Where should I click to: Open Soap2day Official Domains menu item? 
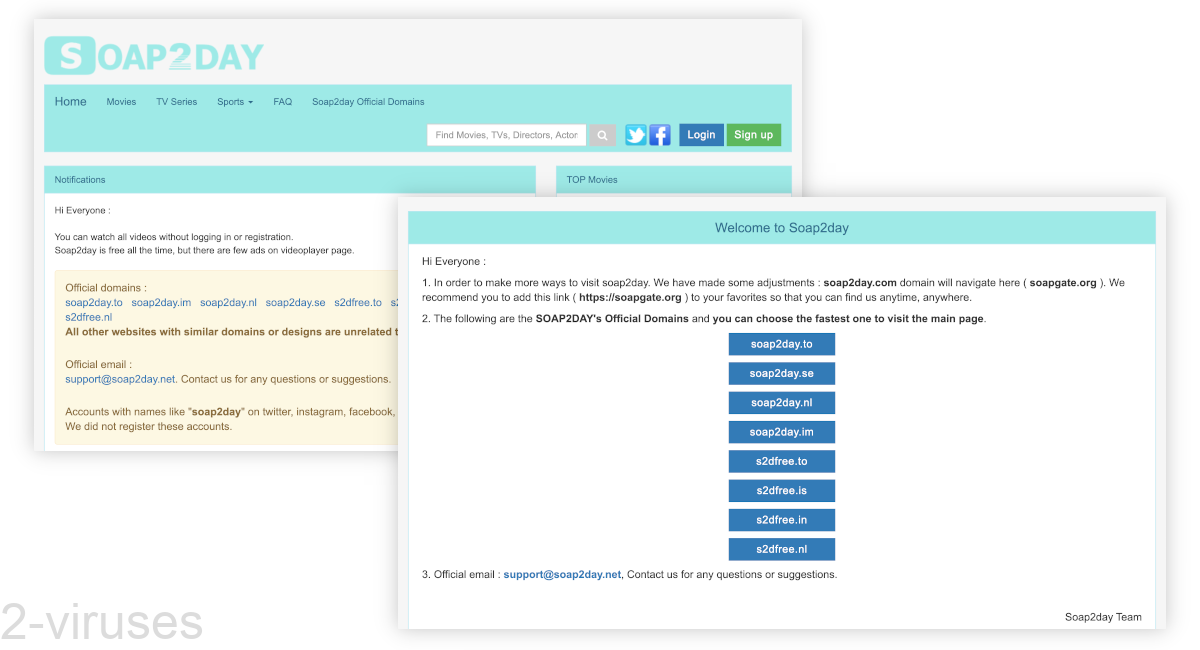tap(368, 102)
